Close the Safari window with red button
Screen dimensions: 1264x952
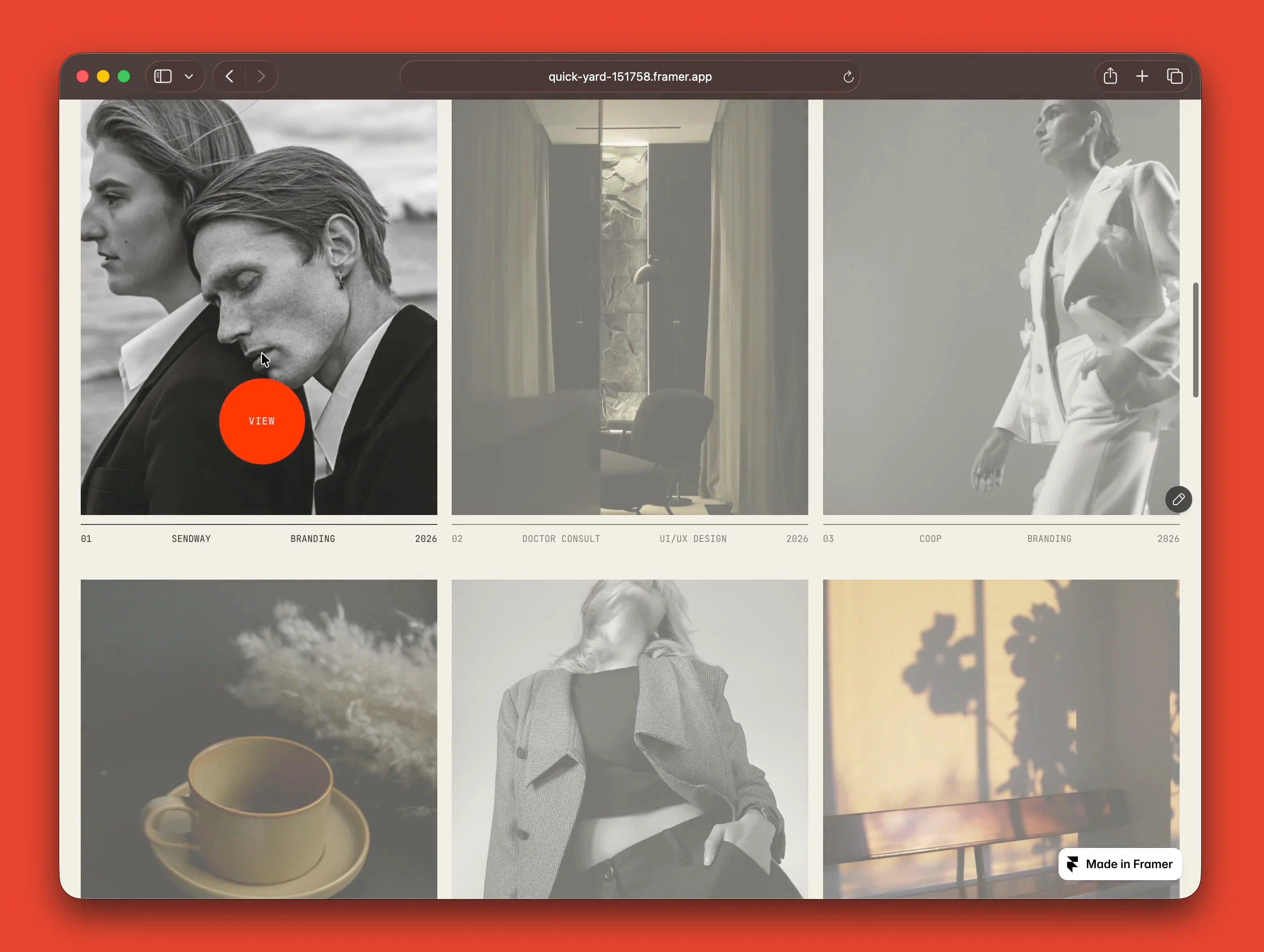coord(82,77)
